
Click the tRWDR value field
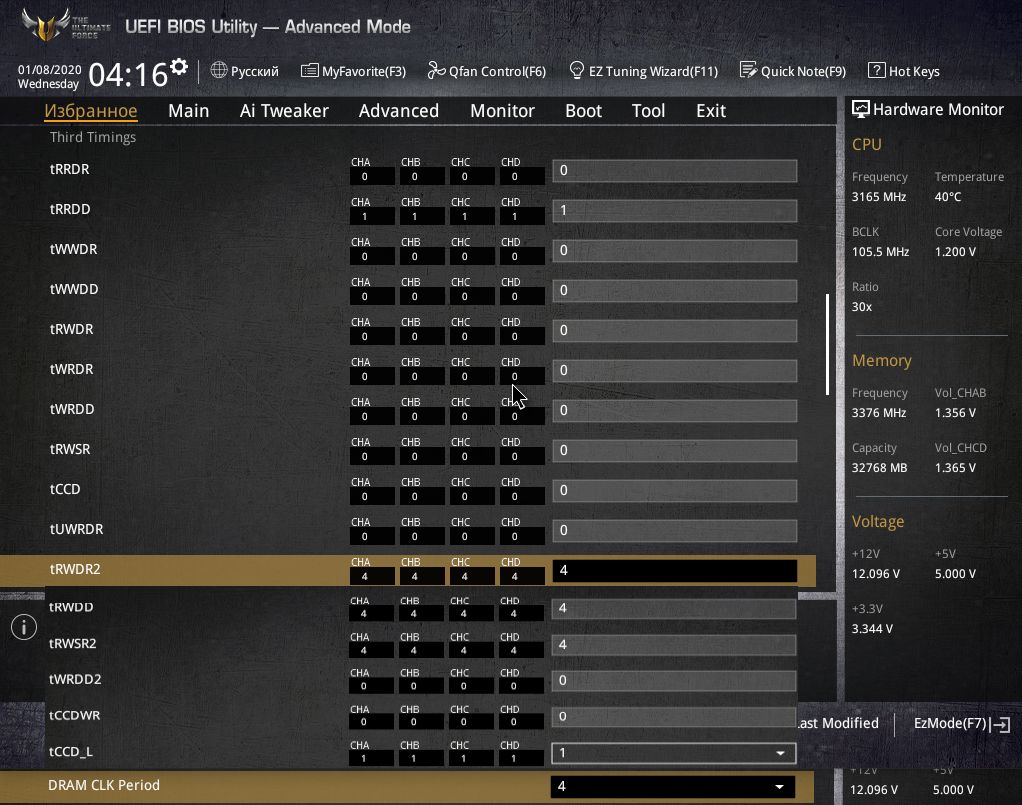[x=675, y=330]
